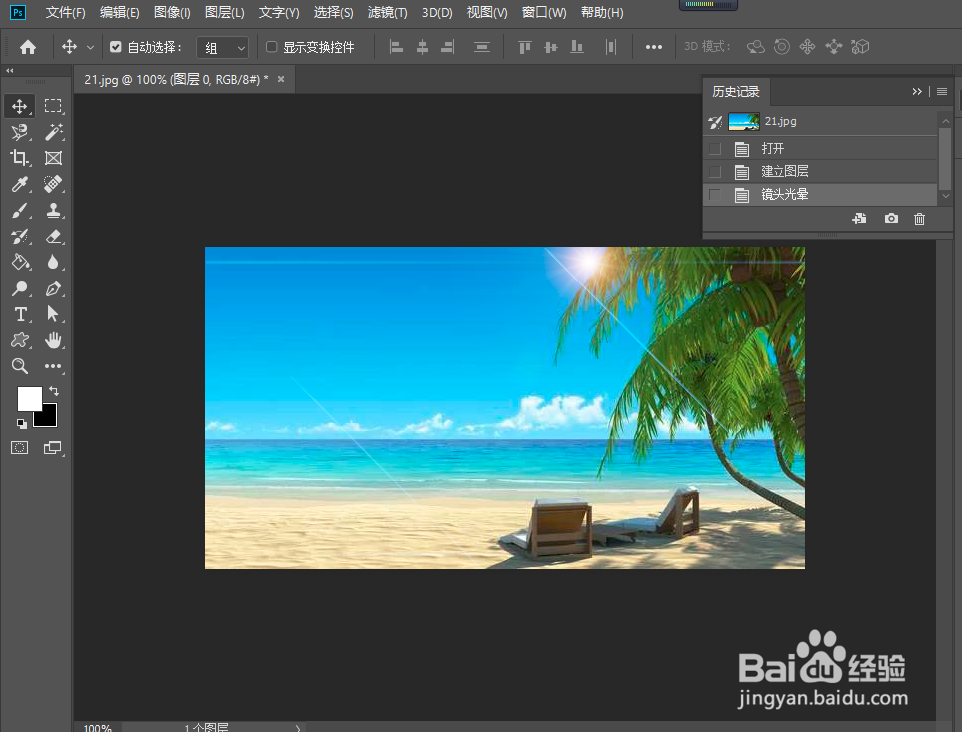962x732 pixels.
Task: Click the 100% zoom level field
Action: [97, 728]
